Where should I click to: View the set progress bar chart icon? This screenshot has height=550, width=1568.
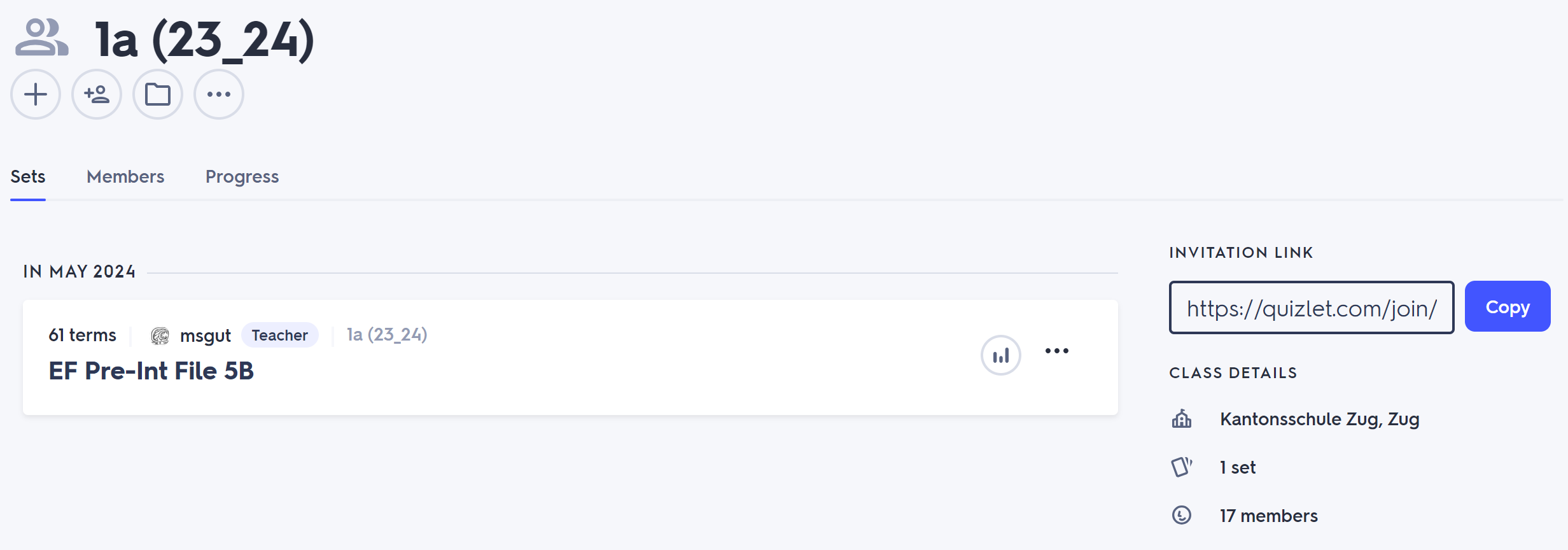click(x=1000, y=355)
